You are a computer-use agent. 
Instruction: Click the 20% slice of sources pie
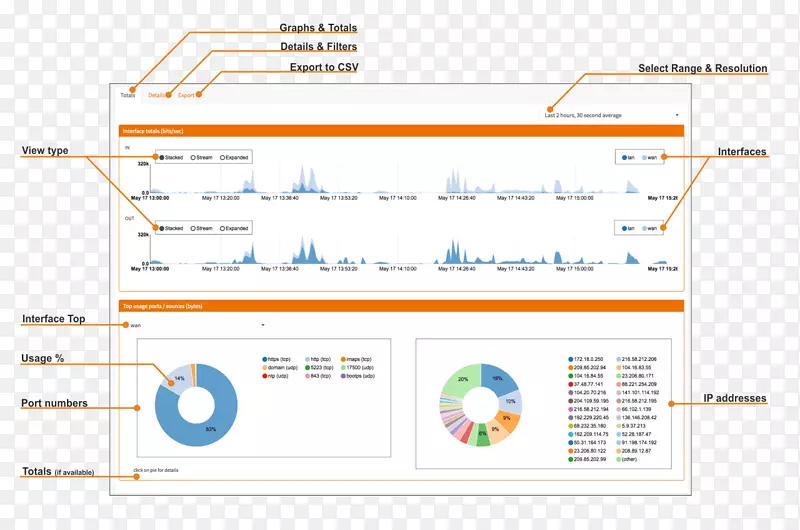[459, 380]
